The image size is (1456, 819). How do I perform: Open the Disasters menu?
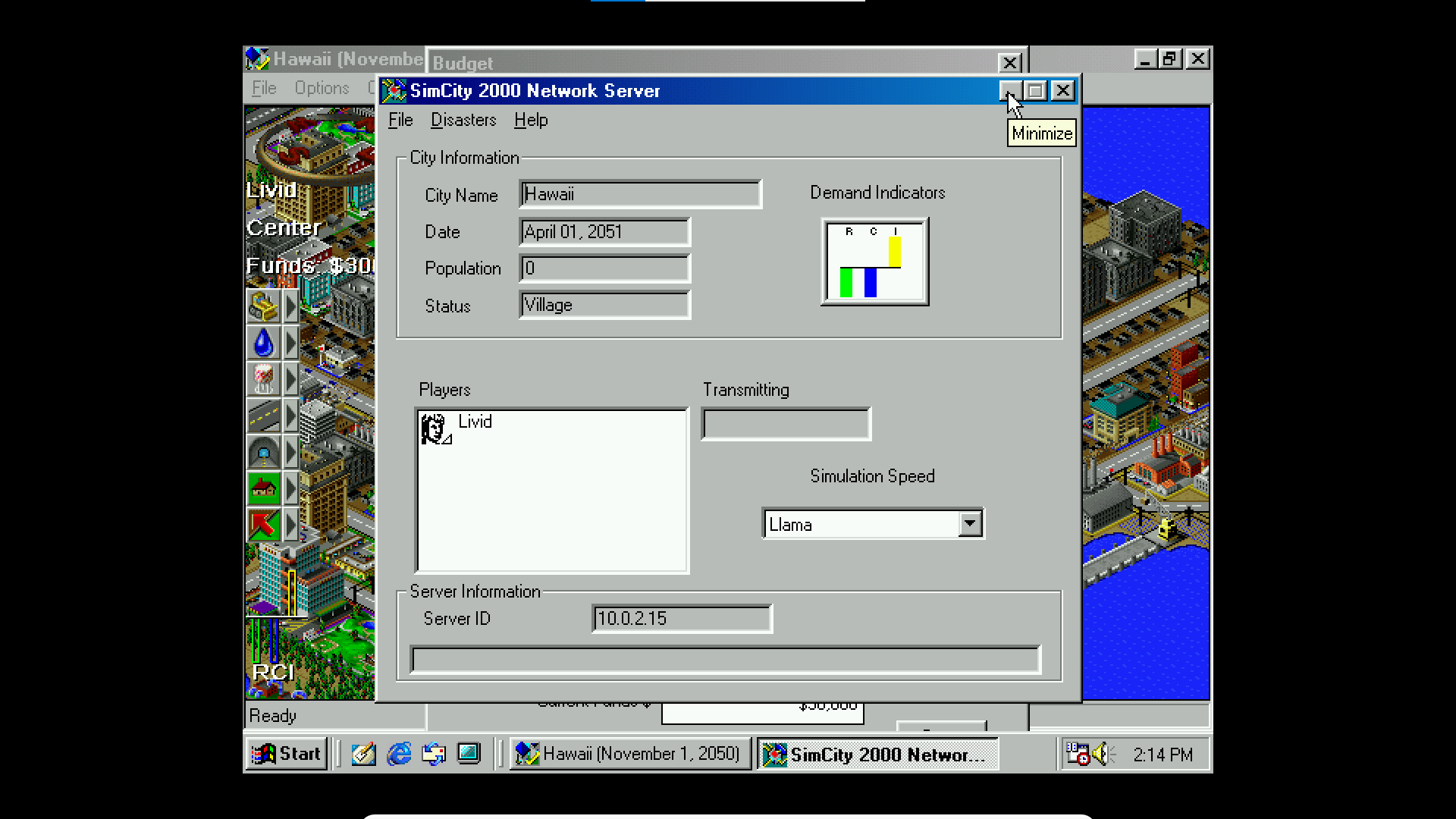pos(463,119)
